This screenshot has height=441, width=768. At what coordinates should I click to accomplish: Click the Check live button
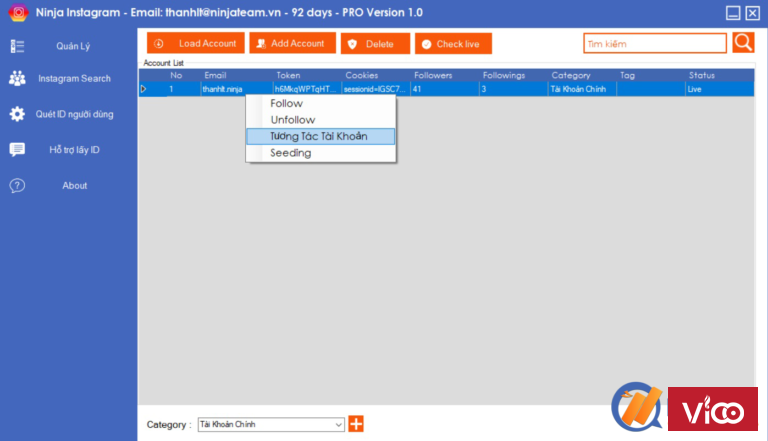pos(453,44)
